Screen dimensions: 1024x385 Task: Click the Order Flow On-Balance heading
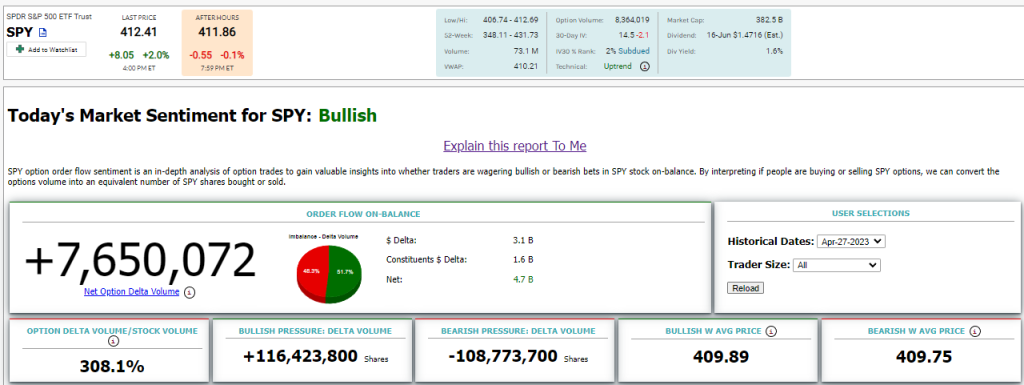(x=364, y=213)
